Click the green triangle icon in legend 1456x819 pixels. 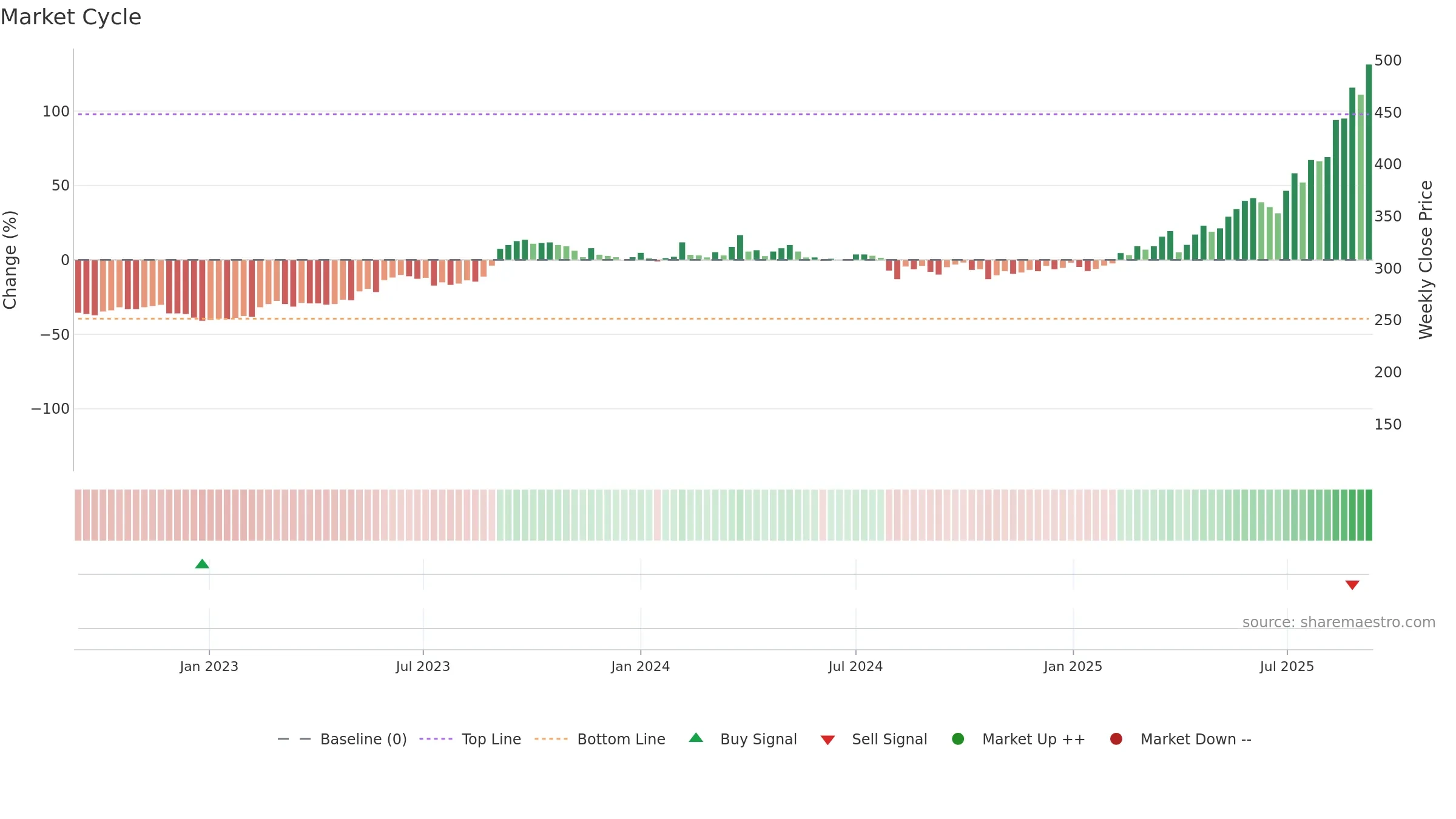click(x=696, y=738)
